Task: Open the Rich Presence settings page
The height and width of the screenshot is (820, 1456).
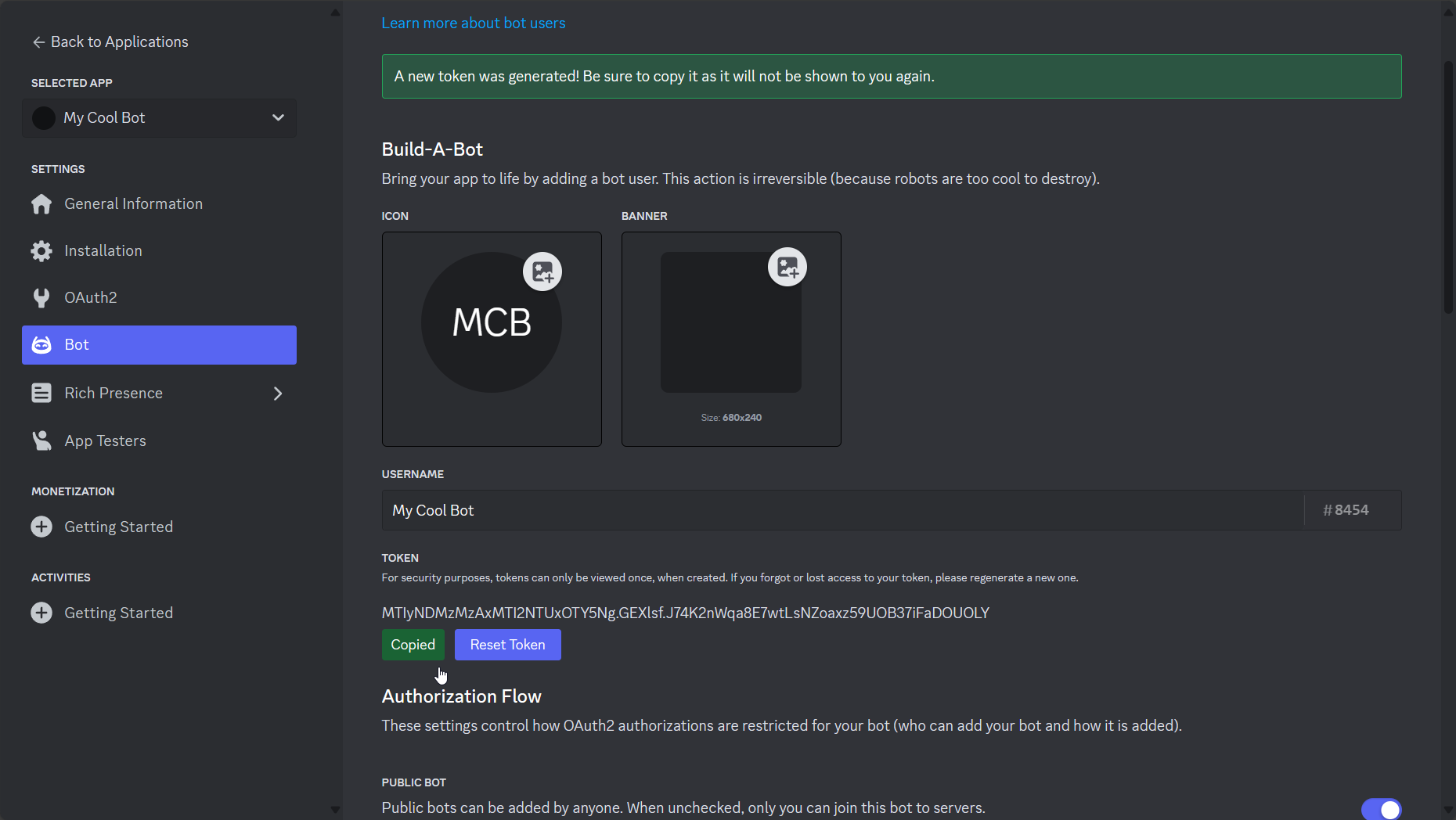Action: (114, 394)
